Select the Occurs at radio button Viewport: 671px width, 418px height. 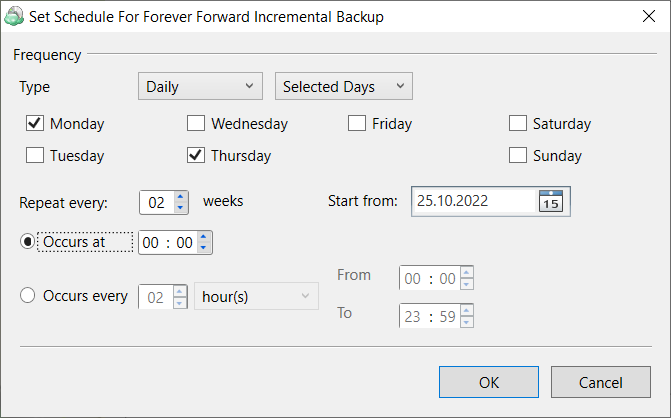tap(28, 242)
